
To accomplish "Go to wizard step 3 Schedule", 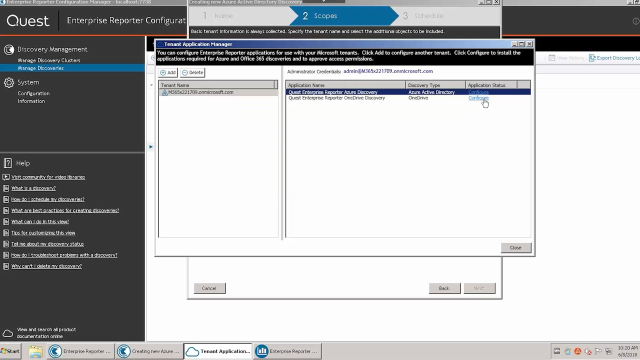I will click(423, 16).
